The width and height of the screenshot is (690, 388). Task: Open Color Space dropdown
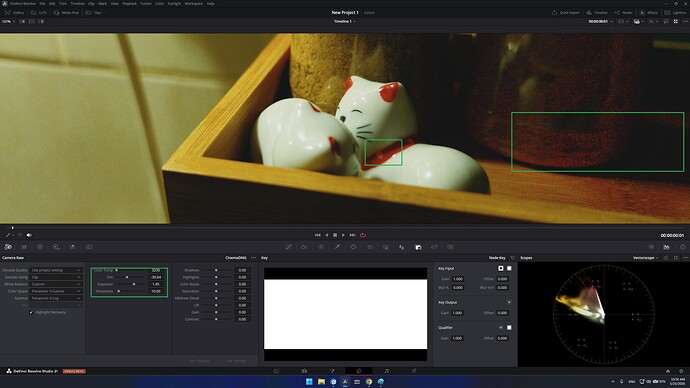(56, 291)
